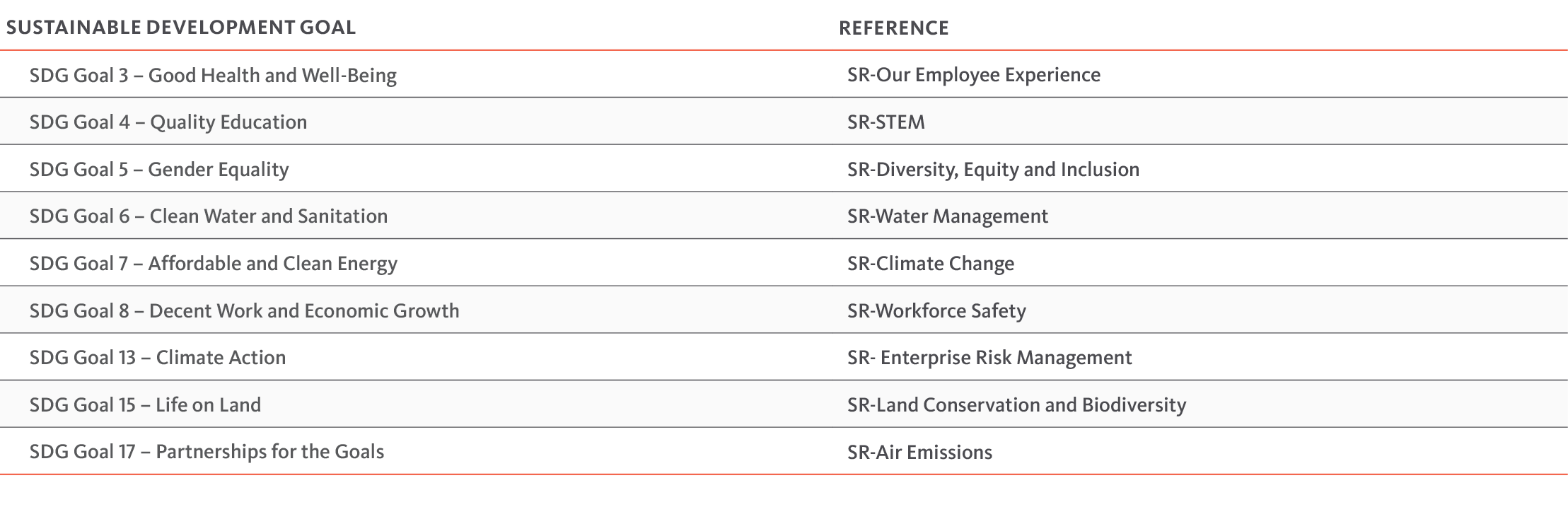Screen dimensions: 1568x507
Task: Select the SR-STEM reference
Action: (x=886, y=122)
